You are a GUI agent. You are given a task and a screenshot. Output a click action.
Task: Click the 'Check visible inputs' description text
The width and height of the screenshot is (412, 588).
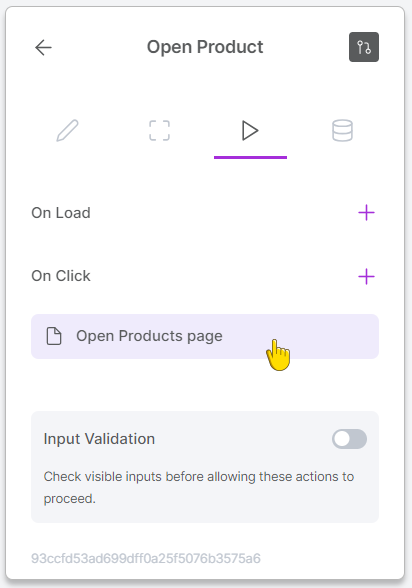pyautogui.click(x=199, y=488)
